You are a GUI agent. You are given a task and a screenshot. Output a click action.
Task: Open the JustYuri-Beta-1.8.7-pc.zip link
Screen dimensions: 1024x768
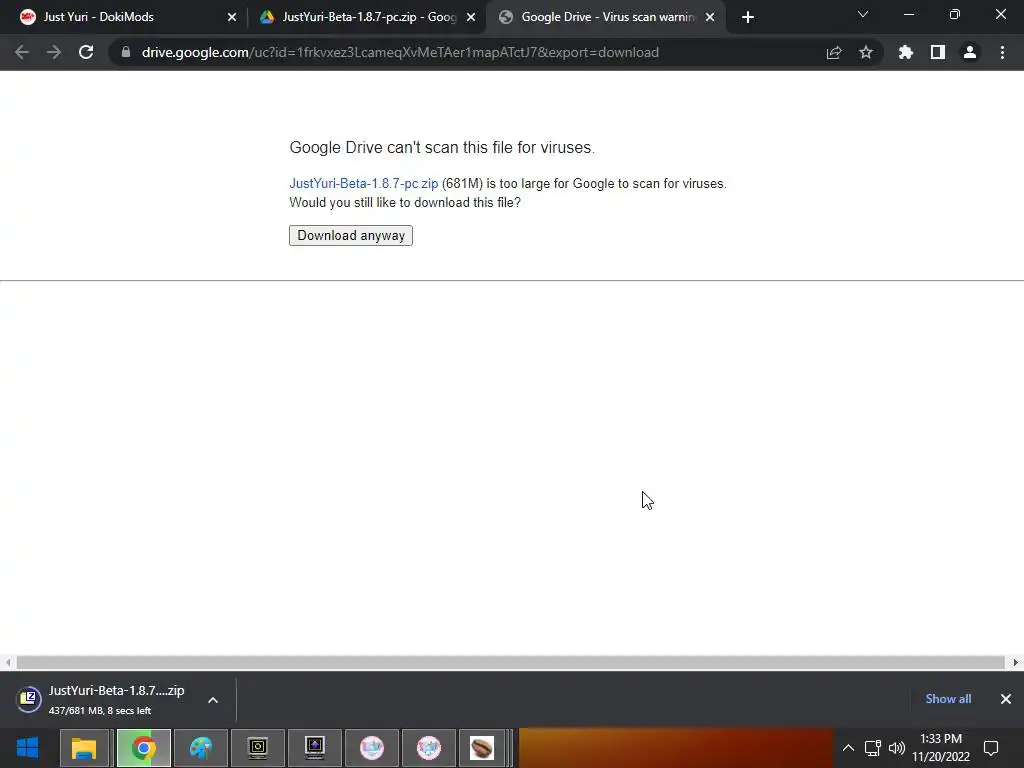coord(364,184)
